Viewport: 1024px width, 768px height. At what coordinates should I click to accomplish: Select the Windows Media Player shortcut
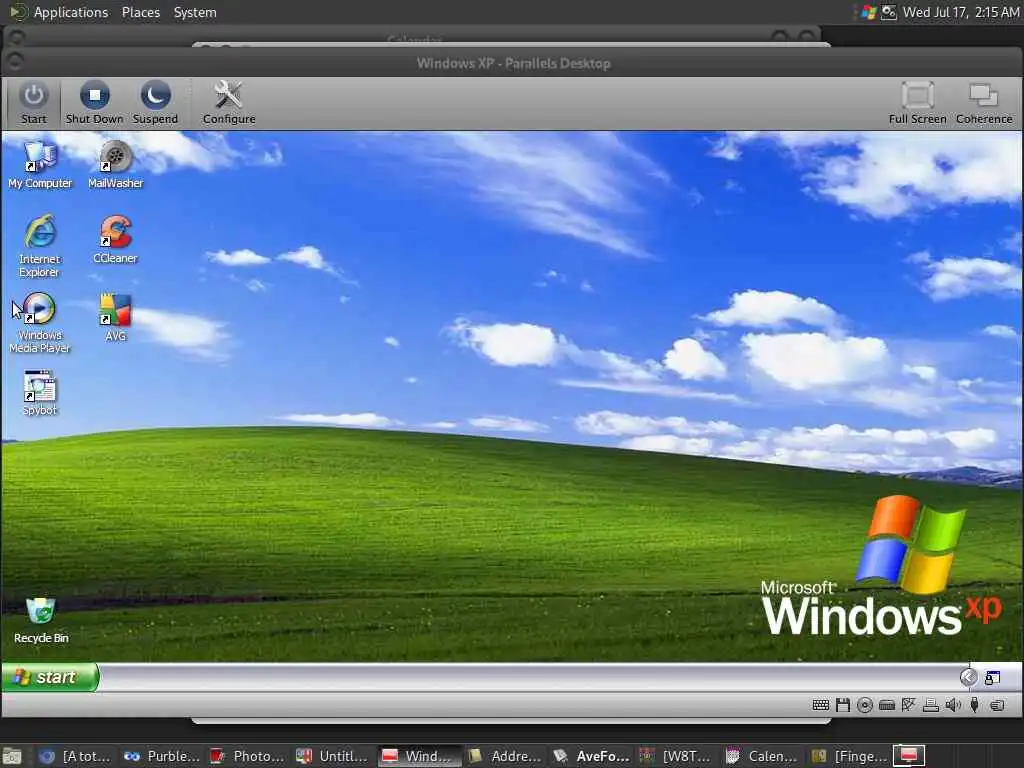coord(40,323)
